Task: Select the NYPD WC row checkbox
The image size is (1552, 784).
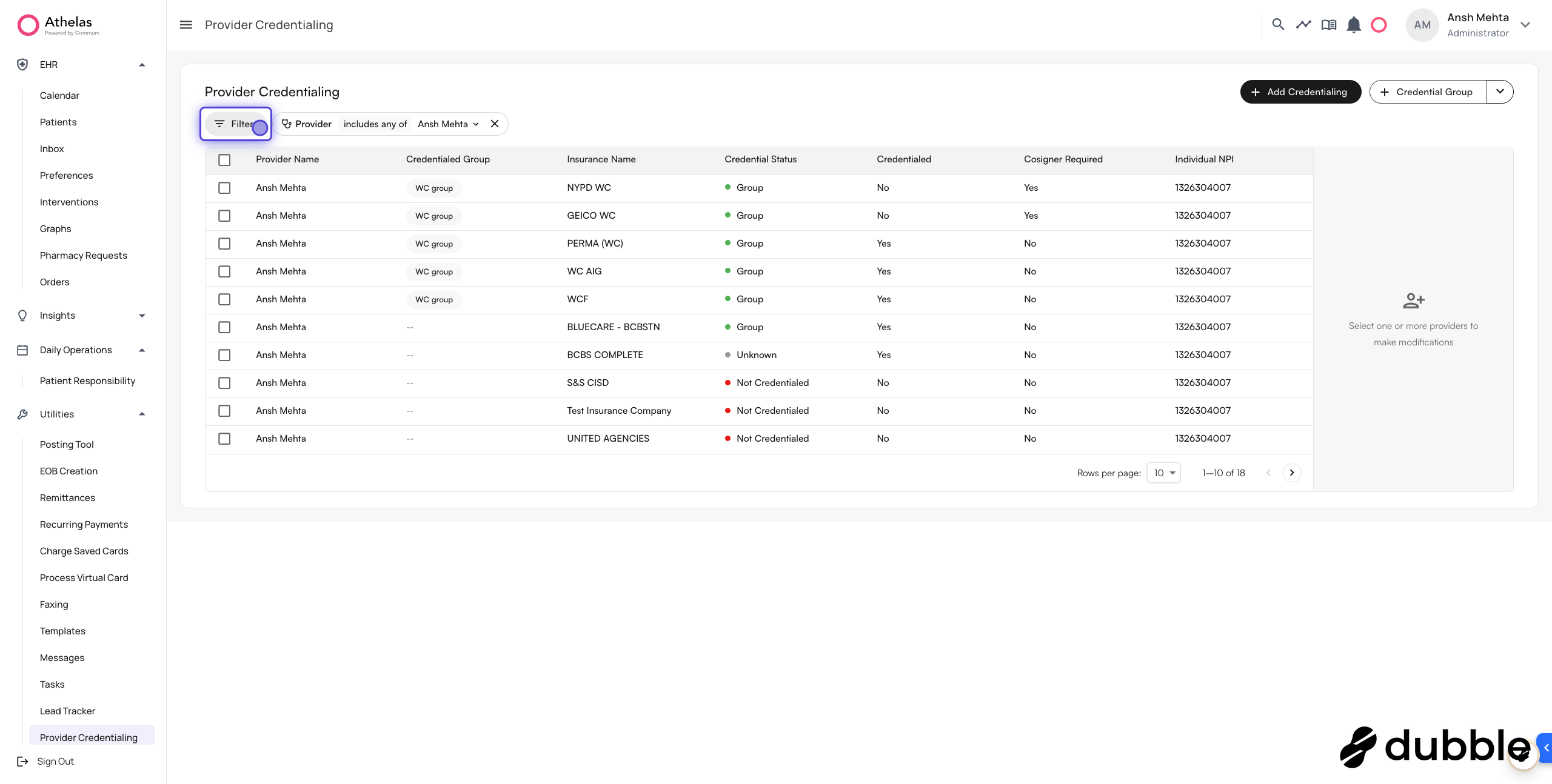Action: 224,188
